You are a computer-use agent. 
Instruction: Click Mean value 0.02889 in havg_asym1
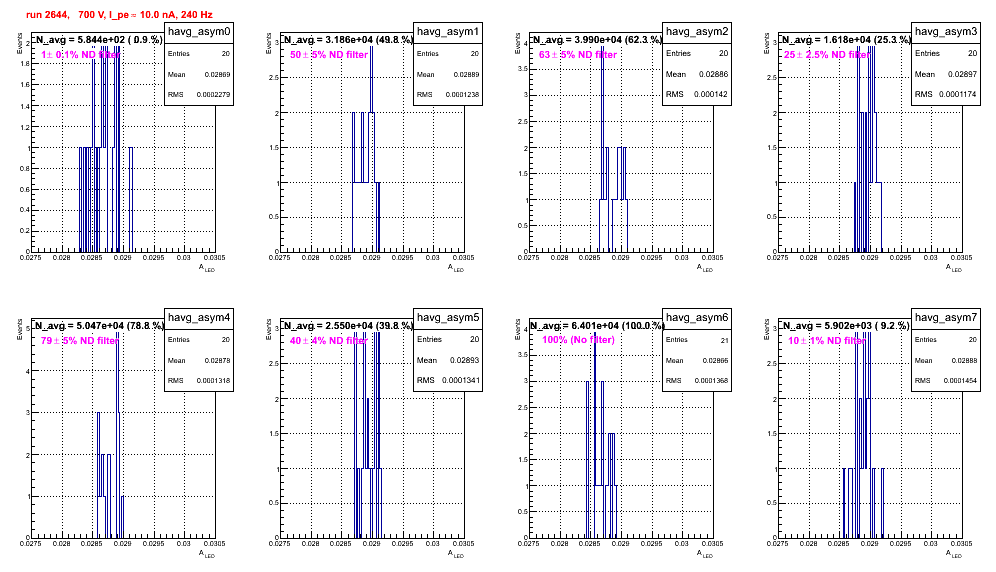click(466, 74)
